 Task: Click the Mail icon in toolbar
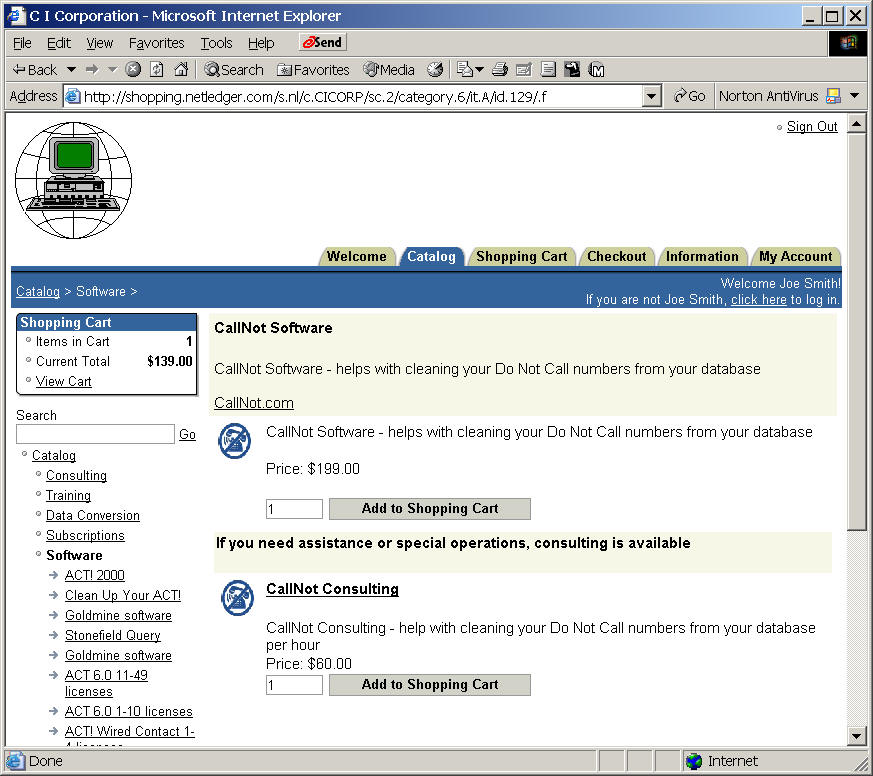464,70
